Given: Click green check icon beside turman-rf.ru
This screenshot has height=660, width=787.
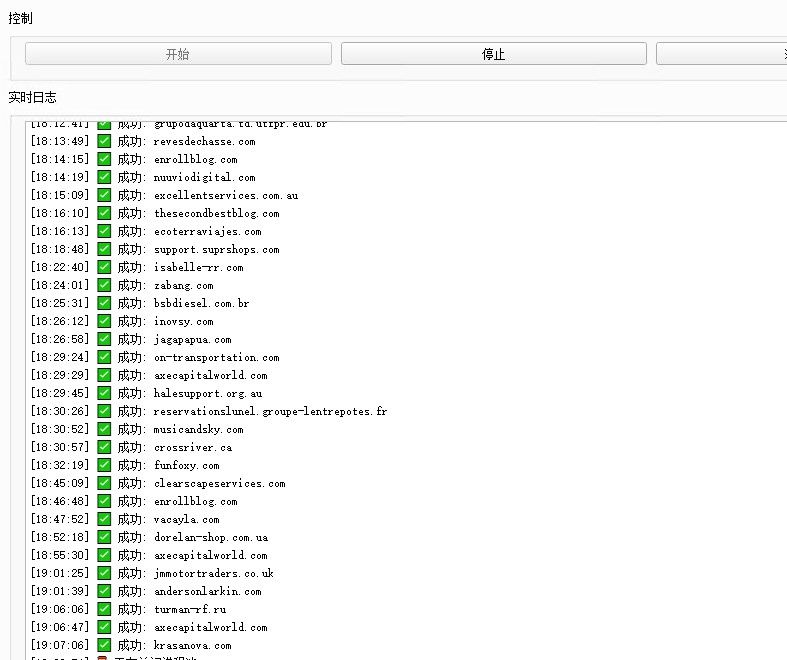Looking at the screenshot, I should coord(104,609).
